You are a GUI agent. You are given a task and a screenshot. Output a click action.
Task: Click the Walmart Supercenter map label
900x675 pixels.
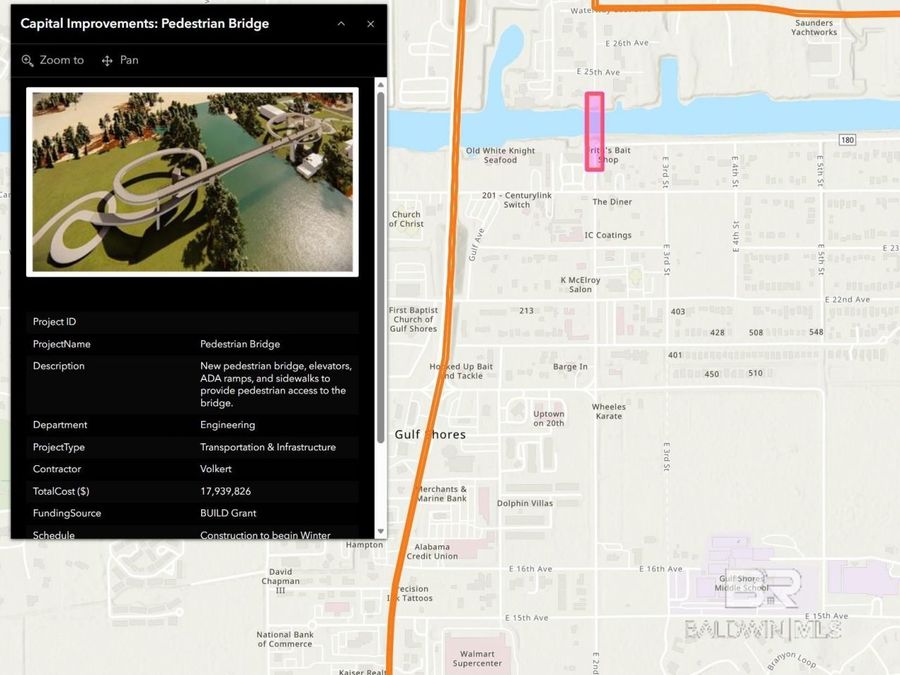(477, 658)
